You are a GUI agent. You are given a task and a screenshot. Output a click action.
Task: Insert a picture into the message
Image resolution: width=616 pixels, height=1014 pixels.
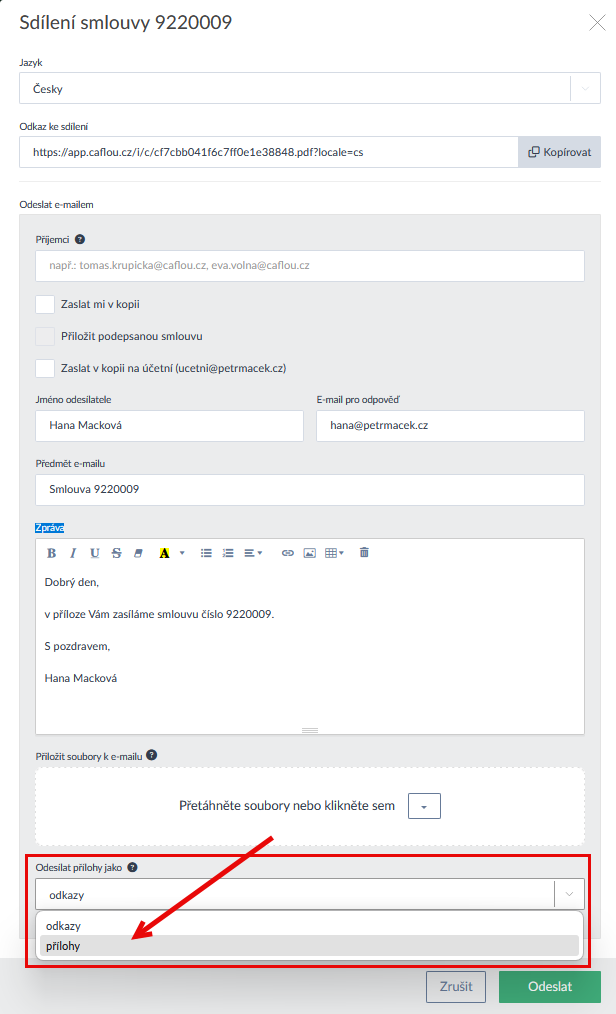310,553
